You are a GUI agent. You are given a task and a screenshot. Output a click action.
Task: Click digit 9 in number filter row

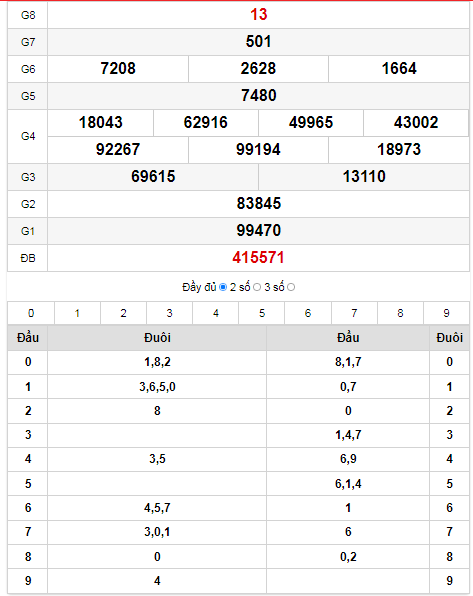[446, 313]
